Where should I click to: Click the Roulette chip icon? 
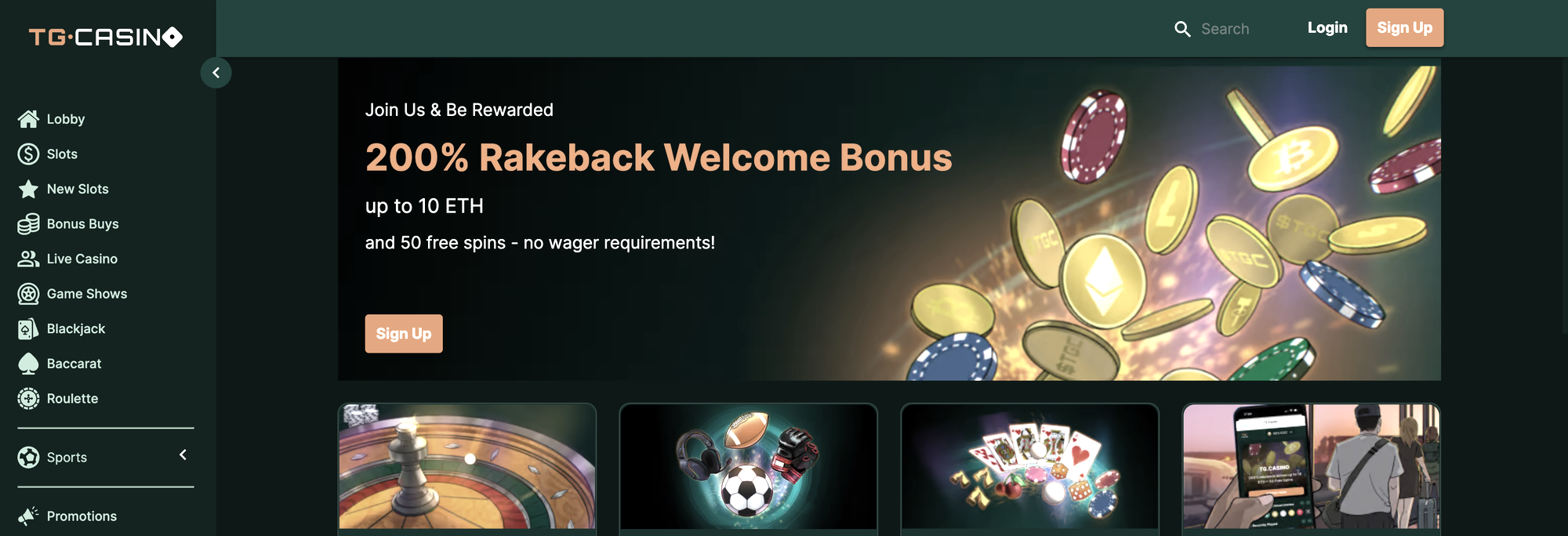click(x=28, y=399)
